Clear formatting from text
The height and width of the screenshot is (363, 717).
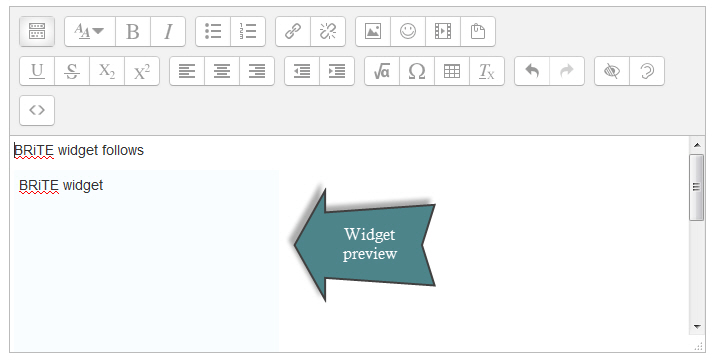pyautogui.click(x=487, y=71)
